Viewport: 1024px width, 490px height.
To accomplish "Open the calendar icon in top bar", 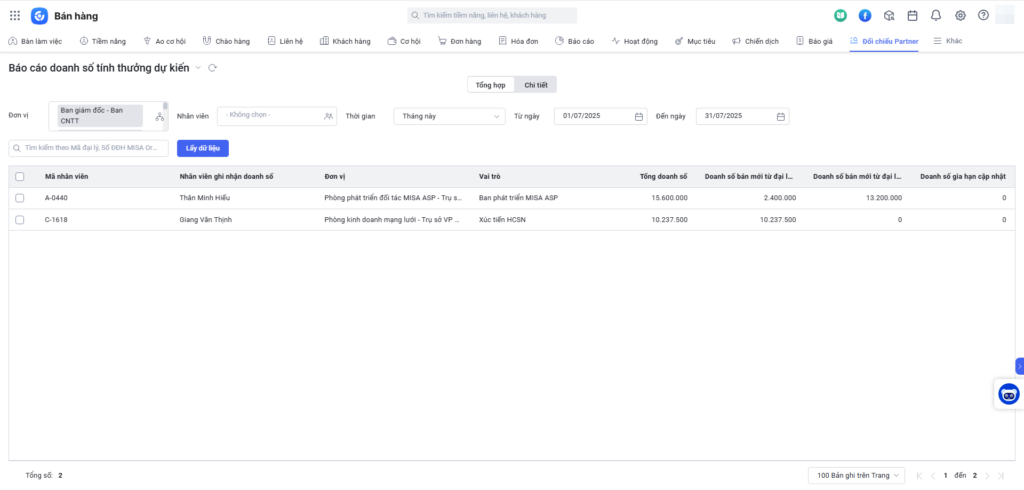I will click(x=912, y=15).
